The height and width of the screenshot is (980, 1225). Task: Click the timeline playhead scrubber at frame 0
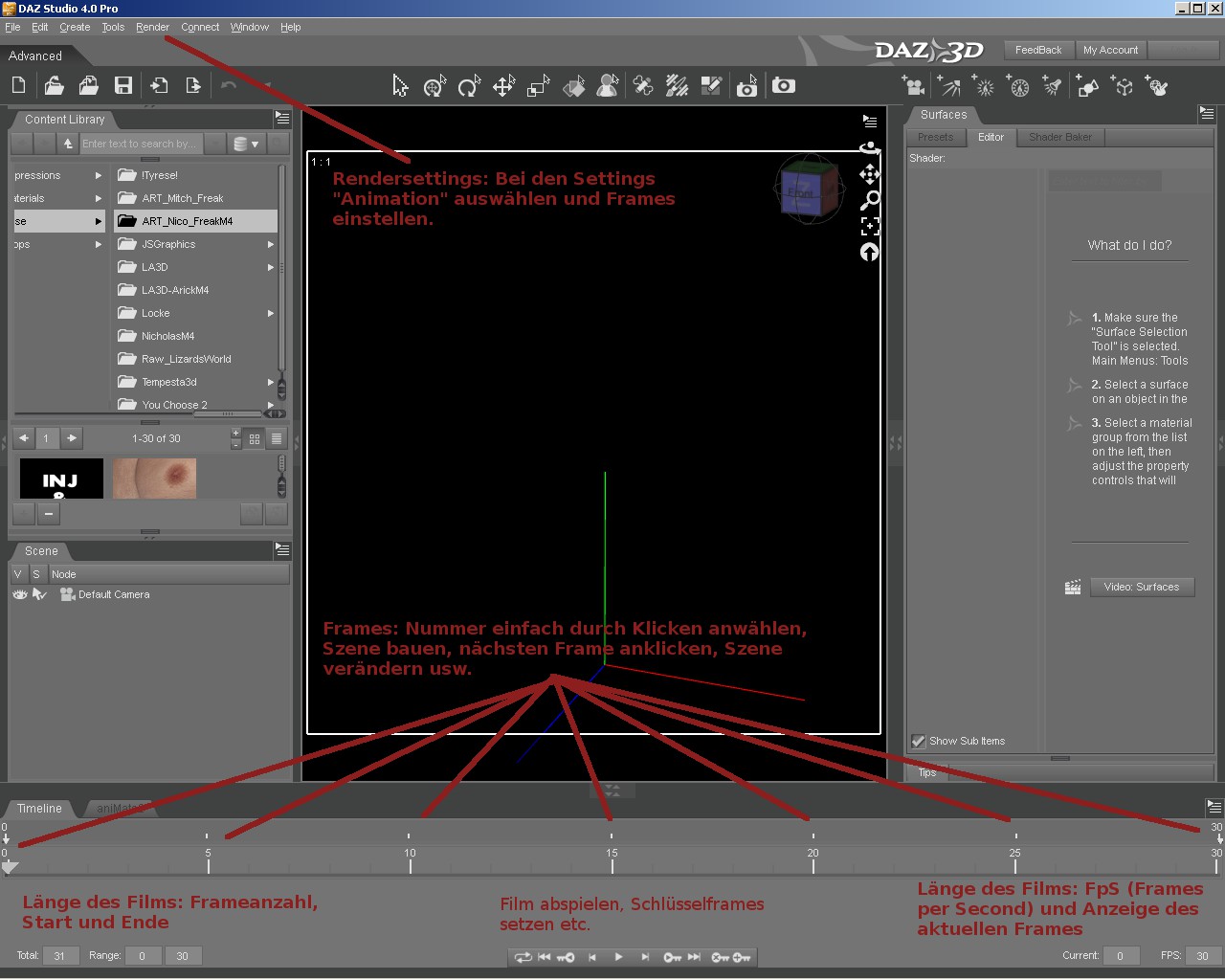(x=9, y=866)
